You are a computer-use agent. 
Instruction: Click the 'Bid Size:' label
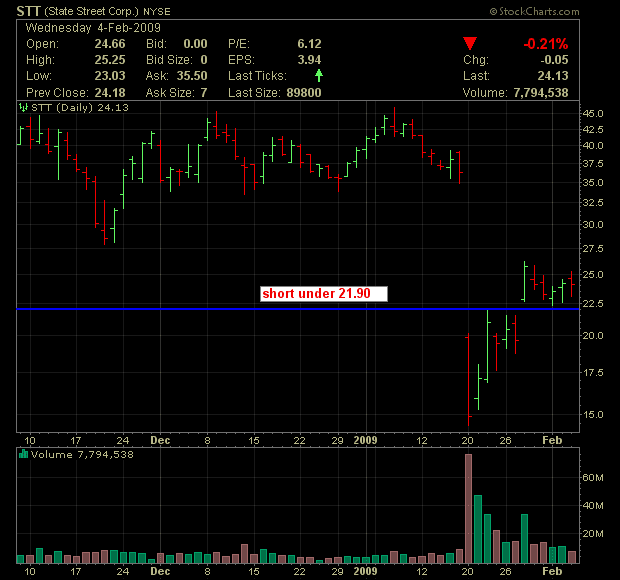click(x=169, y=60)
